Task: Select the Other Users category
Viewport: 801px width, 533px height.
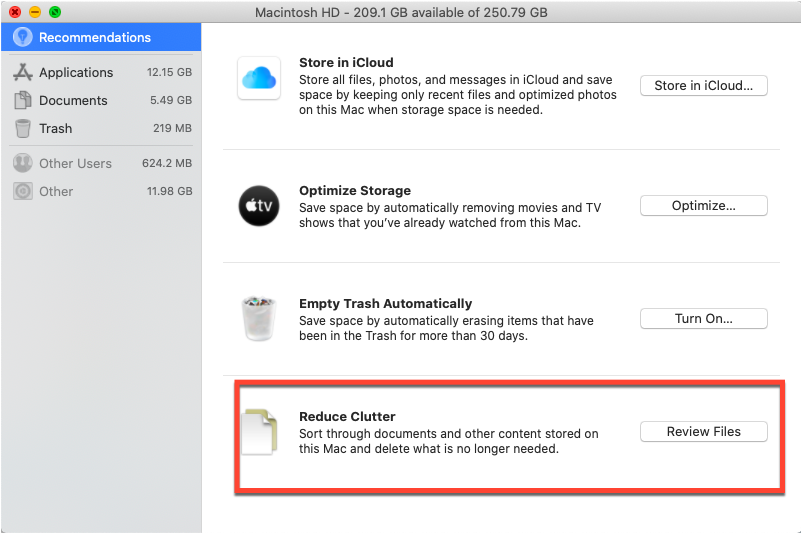Action: click(x=101, y=163)
